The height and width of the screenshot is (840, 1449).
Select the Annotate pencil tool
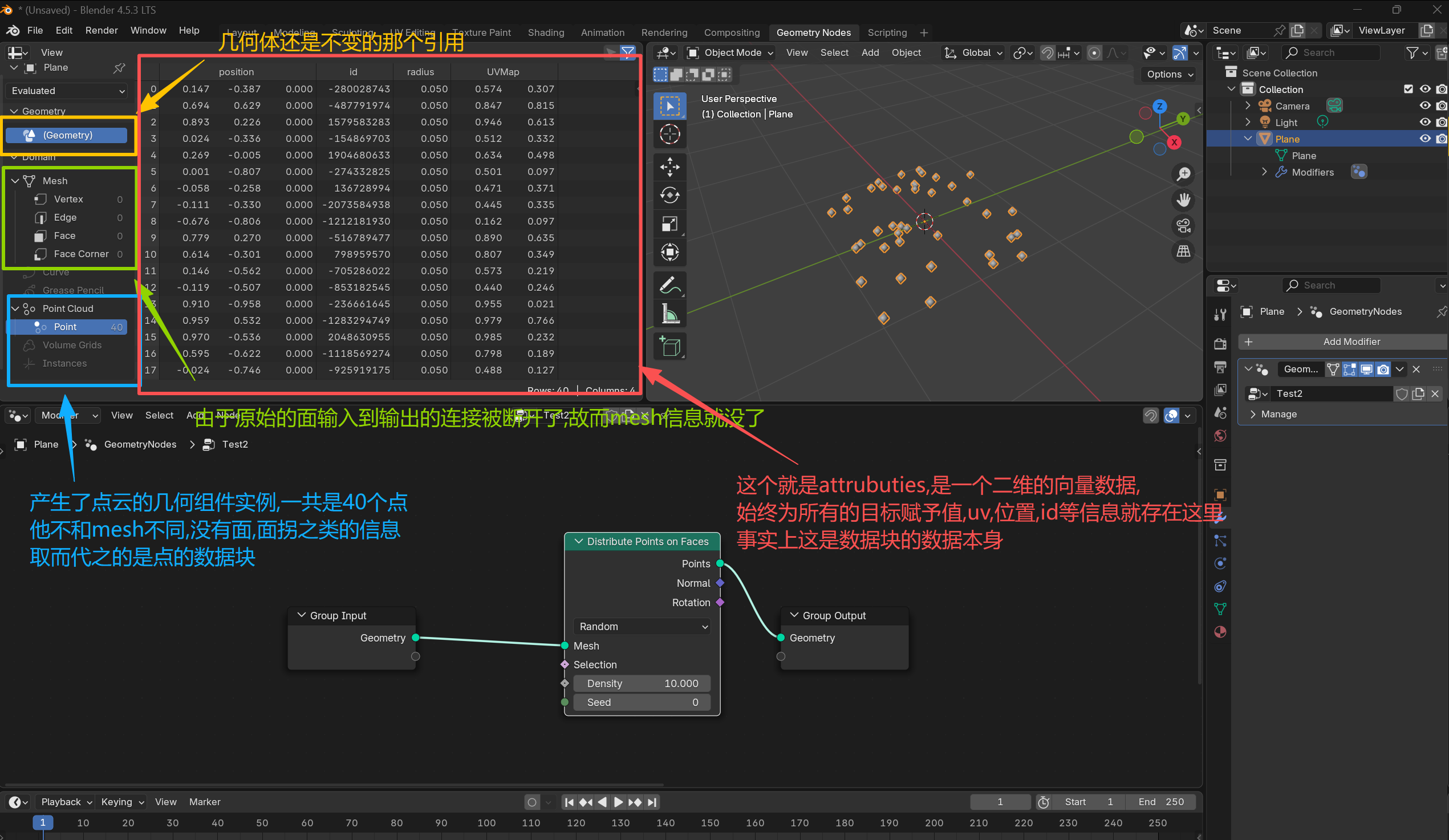pos(669,285)
